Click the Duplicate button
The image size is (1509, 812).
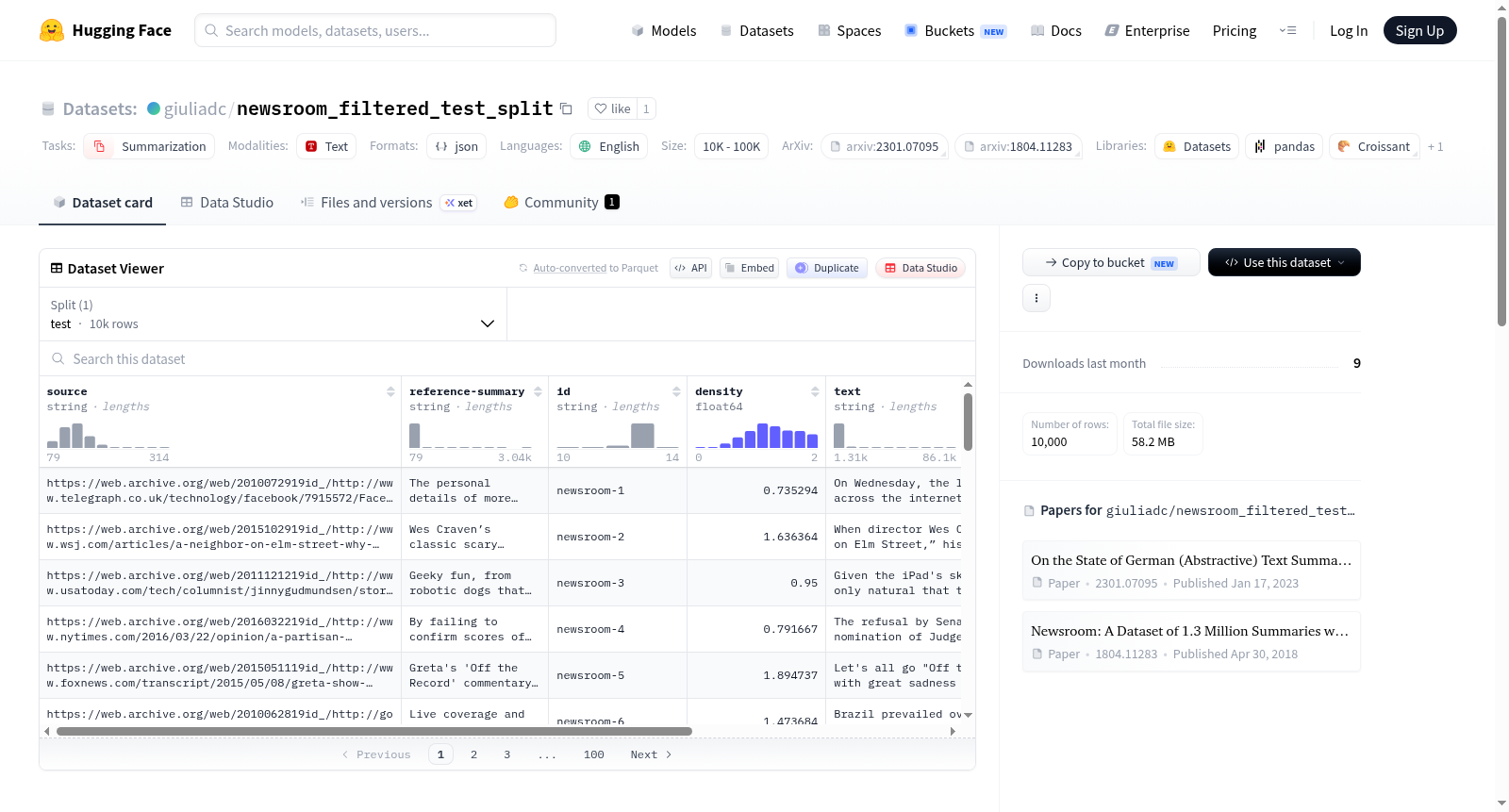pyautogui.click(x=827, y=268)
